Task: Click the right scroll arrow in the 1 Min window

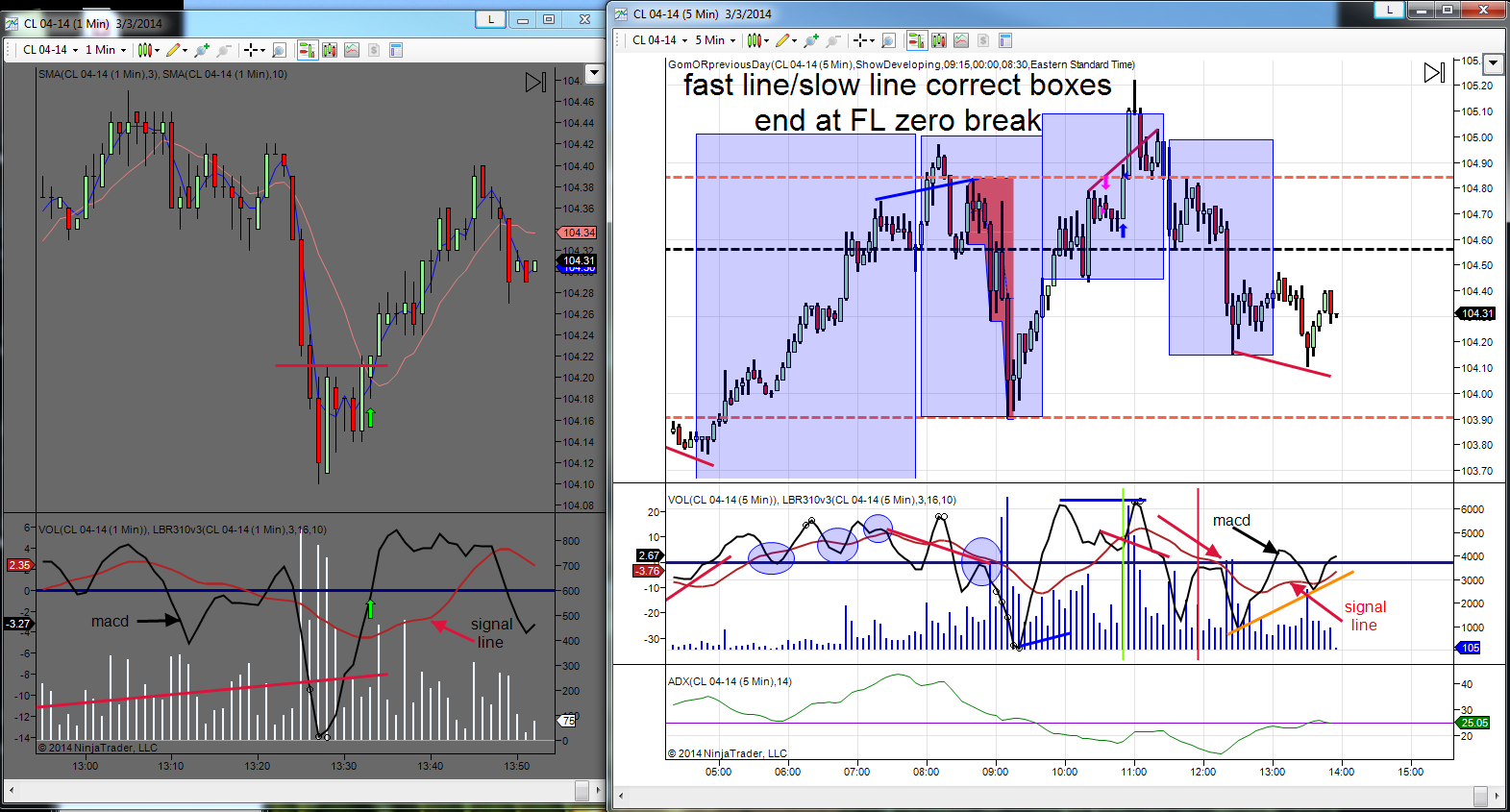Action: tap(598, 790)
